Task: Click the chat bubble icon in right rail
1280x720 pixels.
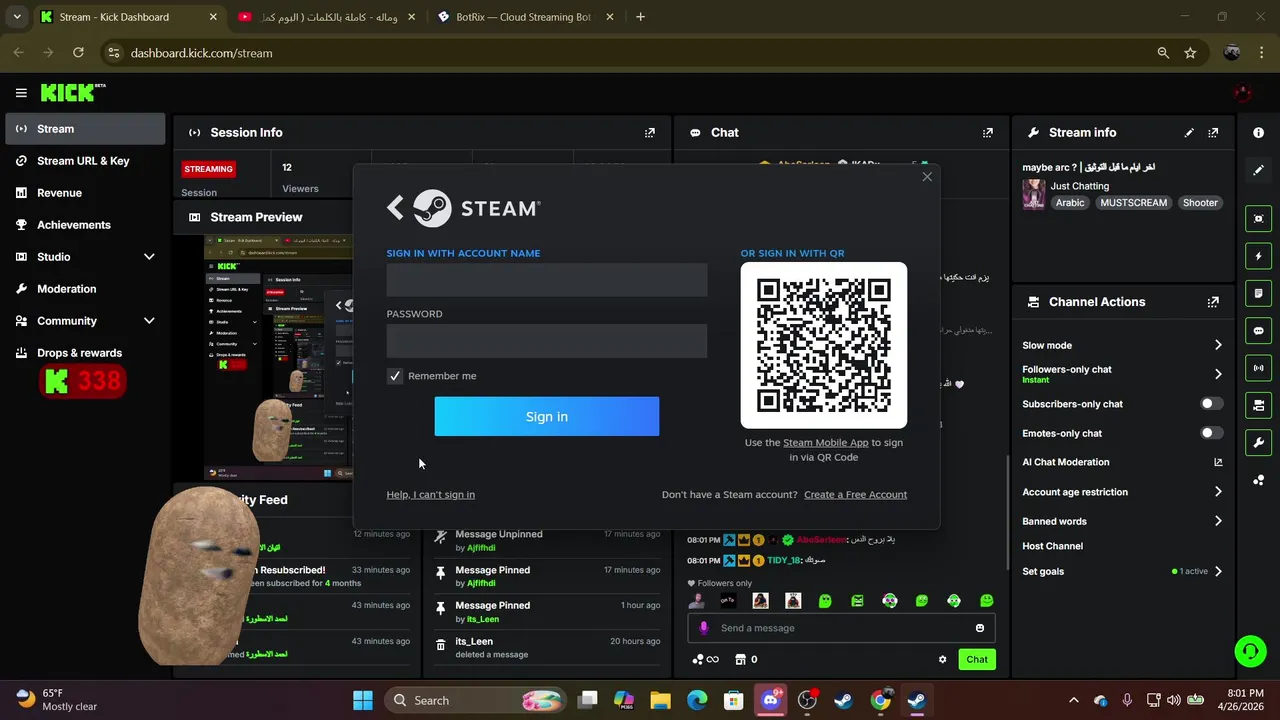Action: 1258,331
